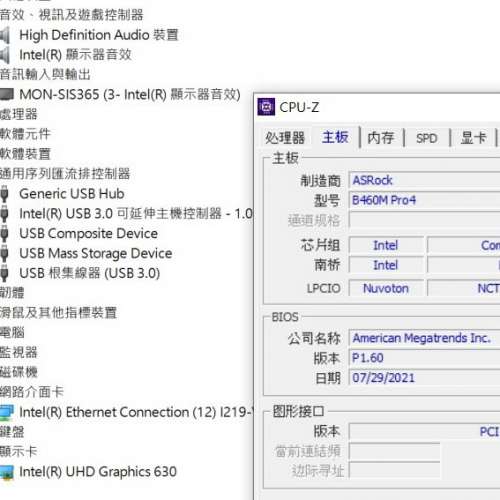This screenshot has width=500, height=500.
Task: Click the empty 通道规格 field in CPU-Z
Action: click(424, 220)
